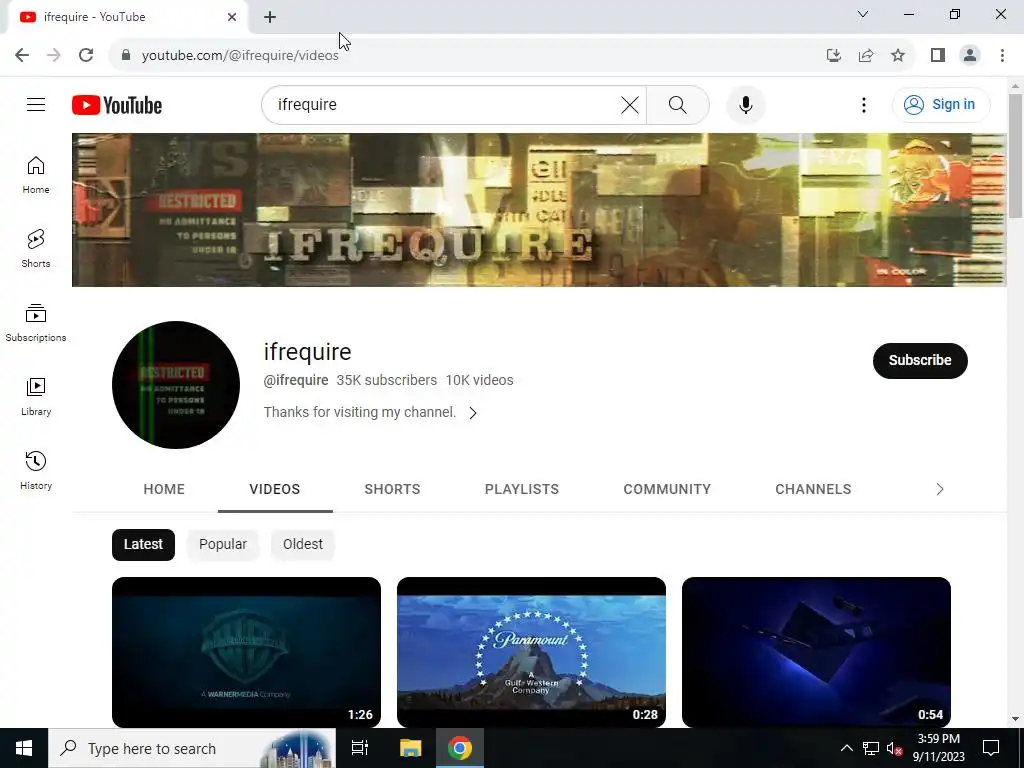The width and height of the screenshot is (1024, 768).
Task: Open the Warner Bros 1:26 video thumbnail
Action: (x=246, y=652)
